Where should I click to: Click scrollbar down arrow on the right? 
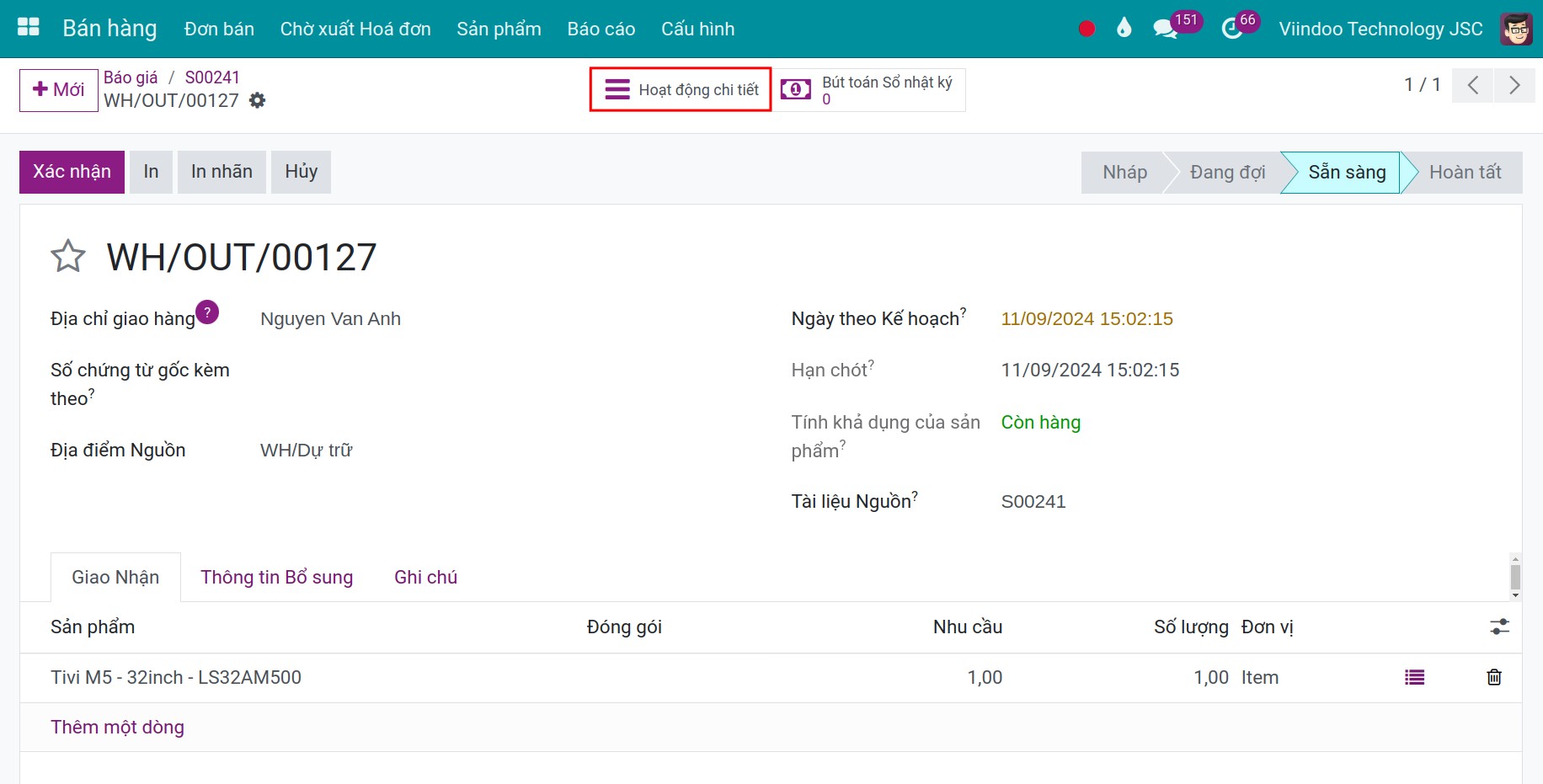click(1515, 595)
